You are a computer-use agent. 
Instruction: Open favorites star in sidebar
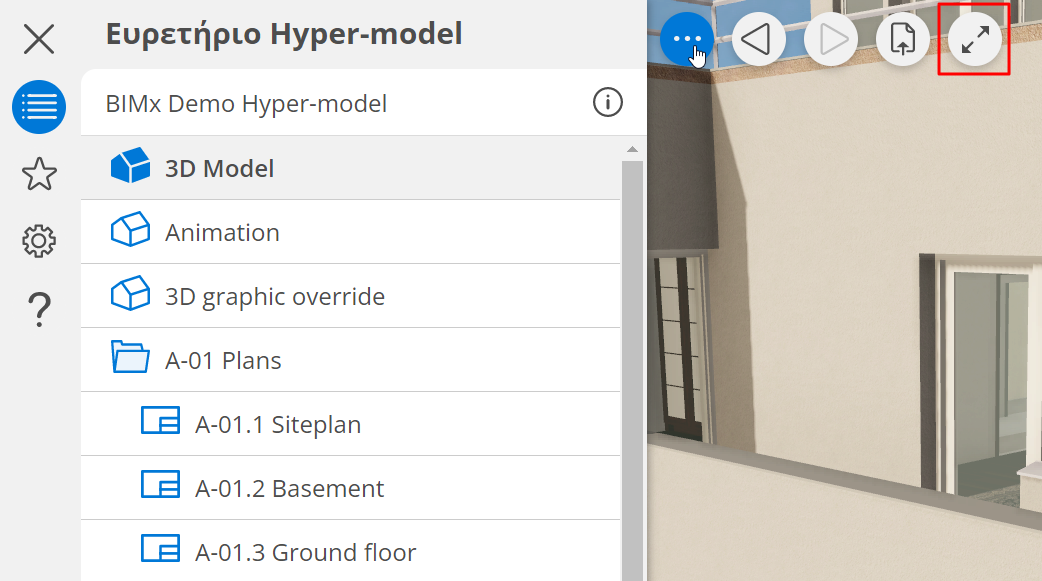tap(39, 174)
